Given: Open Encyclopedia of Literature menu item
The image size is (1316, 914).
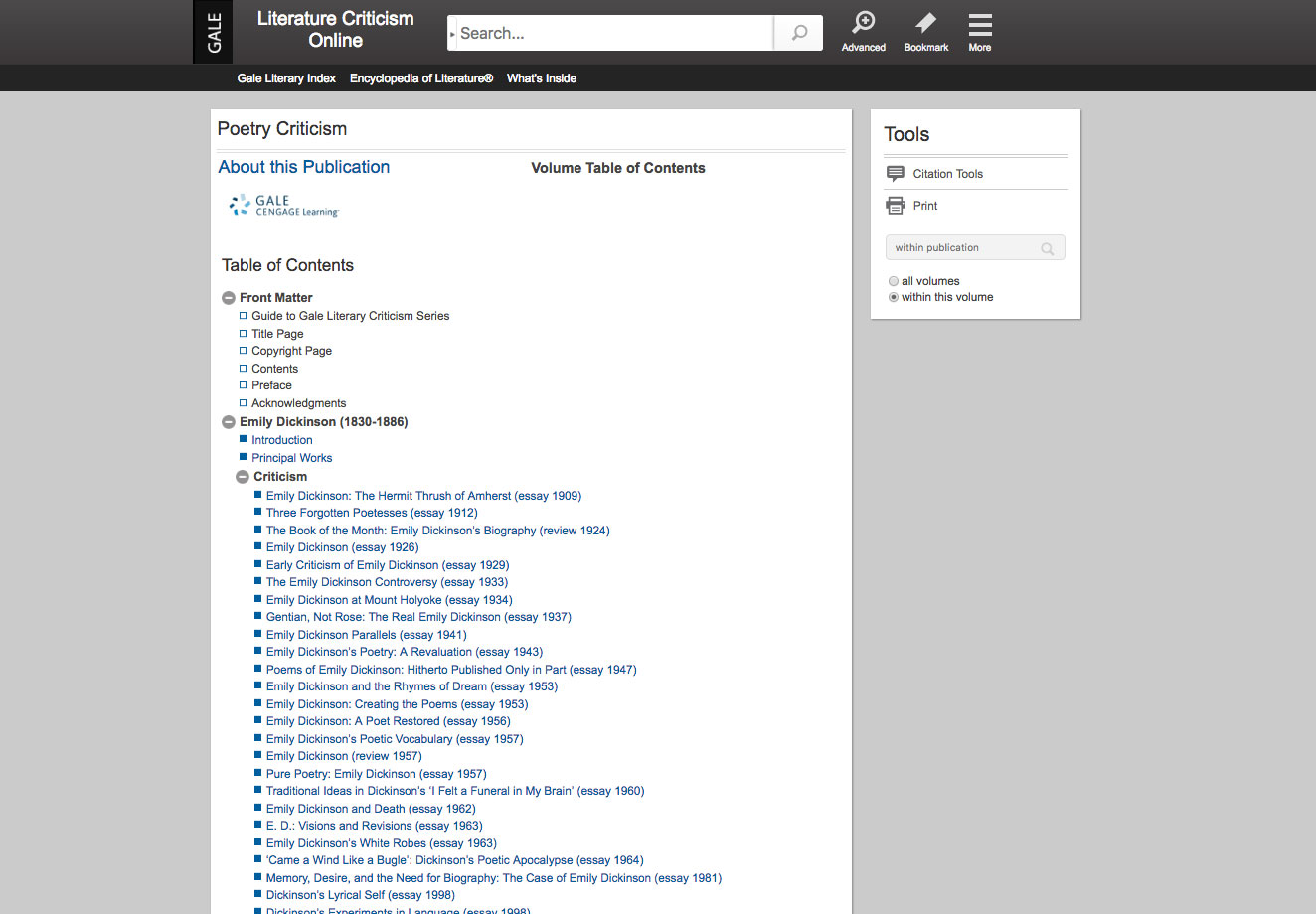Looking at the screenshot, I should (x=421, y=78).
